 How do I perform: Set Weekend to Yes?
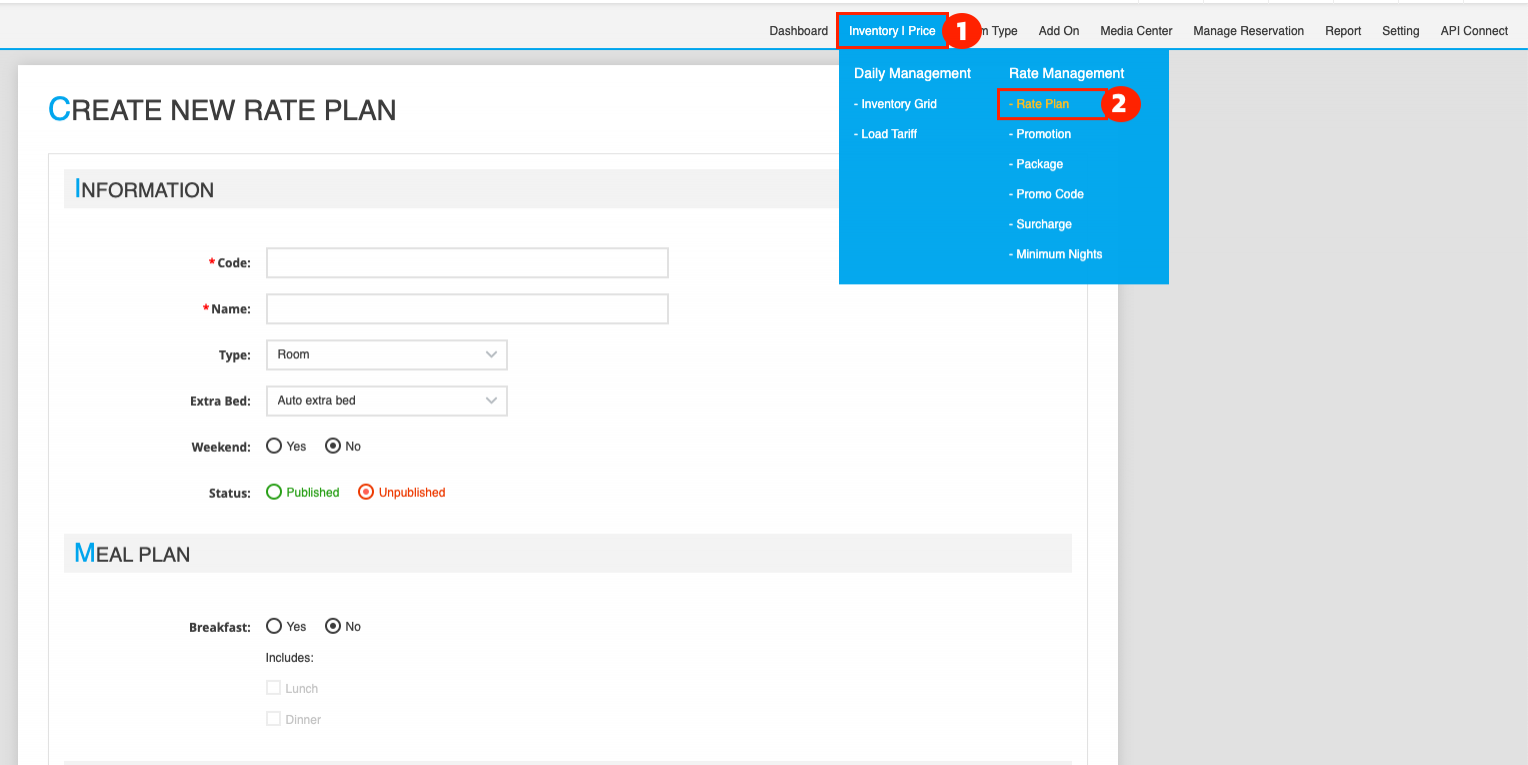tap(274, 446)
